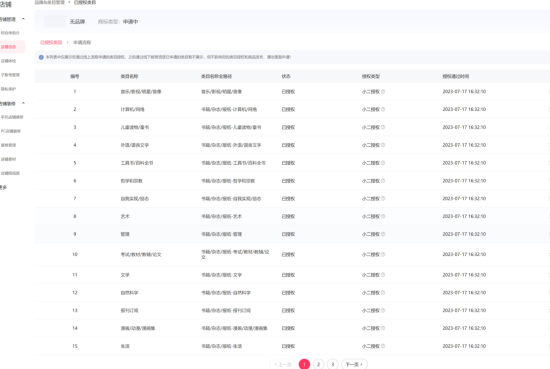
Task: Click info icon beside 小二授权 in row 11
Action: (383, 275)
